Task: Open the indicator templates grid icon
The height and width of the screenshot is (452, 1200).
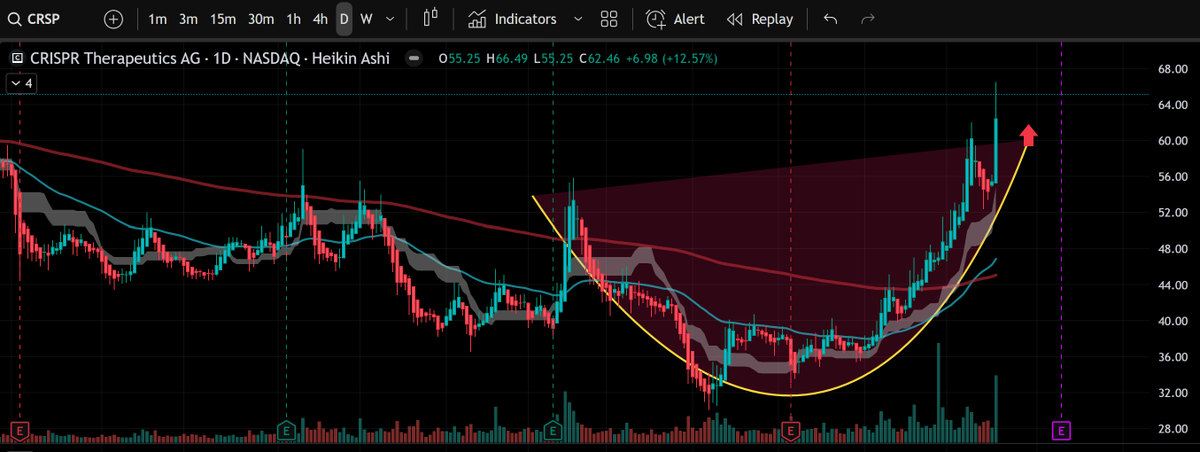Action: (x=608, y=19)
